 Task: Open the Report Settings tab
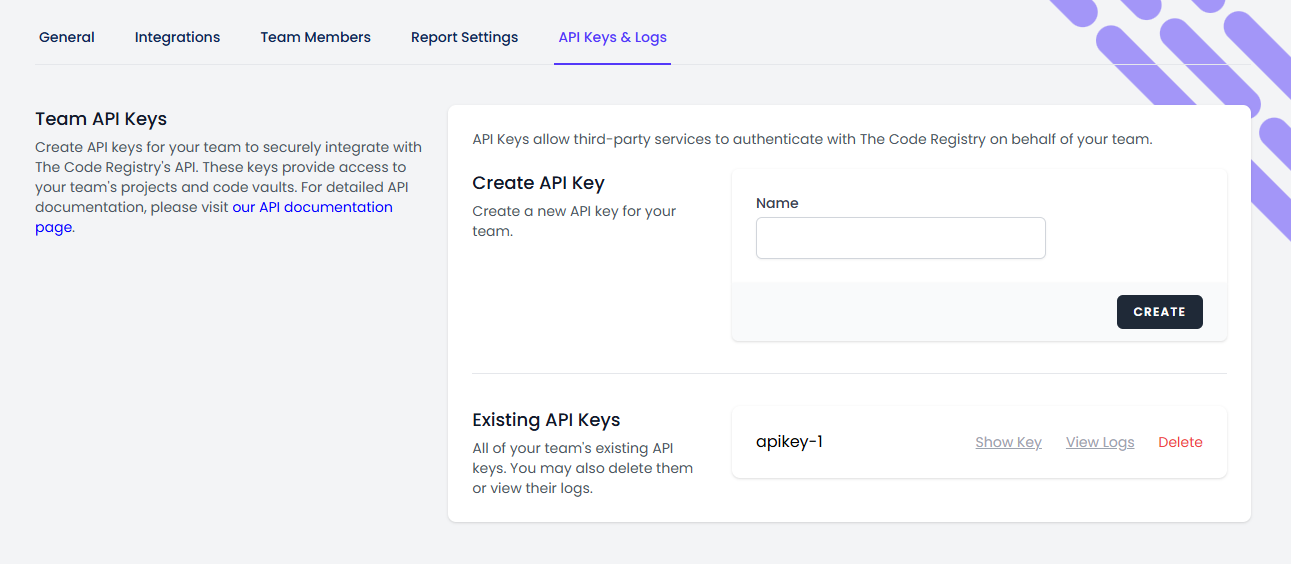pyautogui.click(x=464, y=37)
